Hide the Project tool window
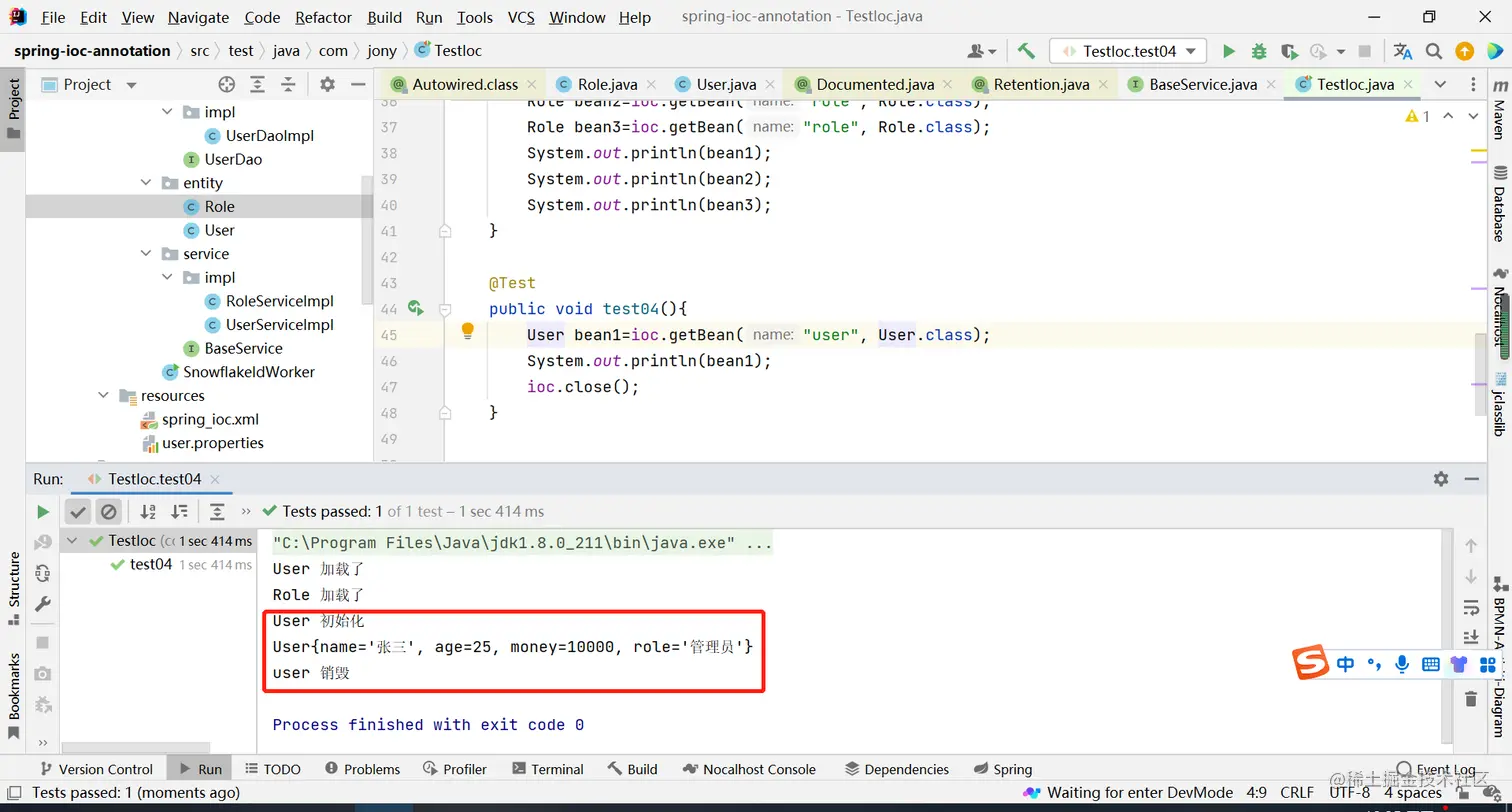1512x812 pixels. [x=357, y=85]
